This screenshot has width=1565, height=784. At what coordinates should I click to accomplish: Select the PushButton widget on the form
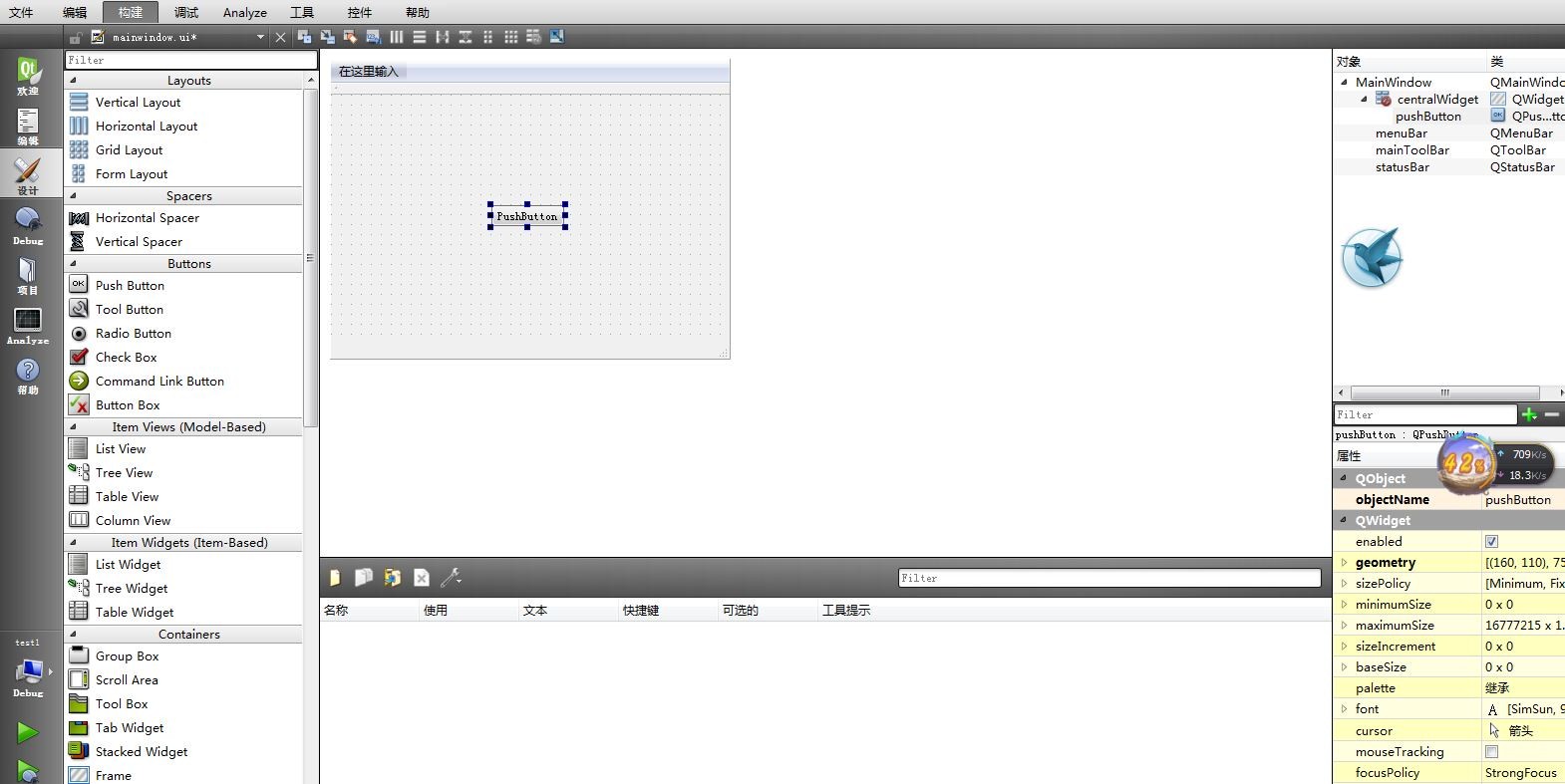coord(527,216)
